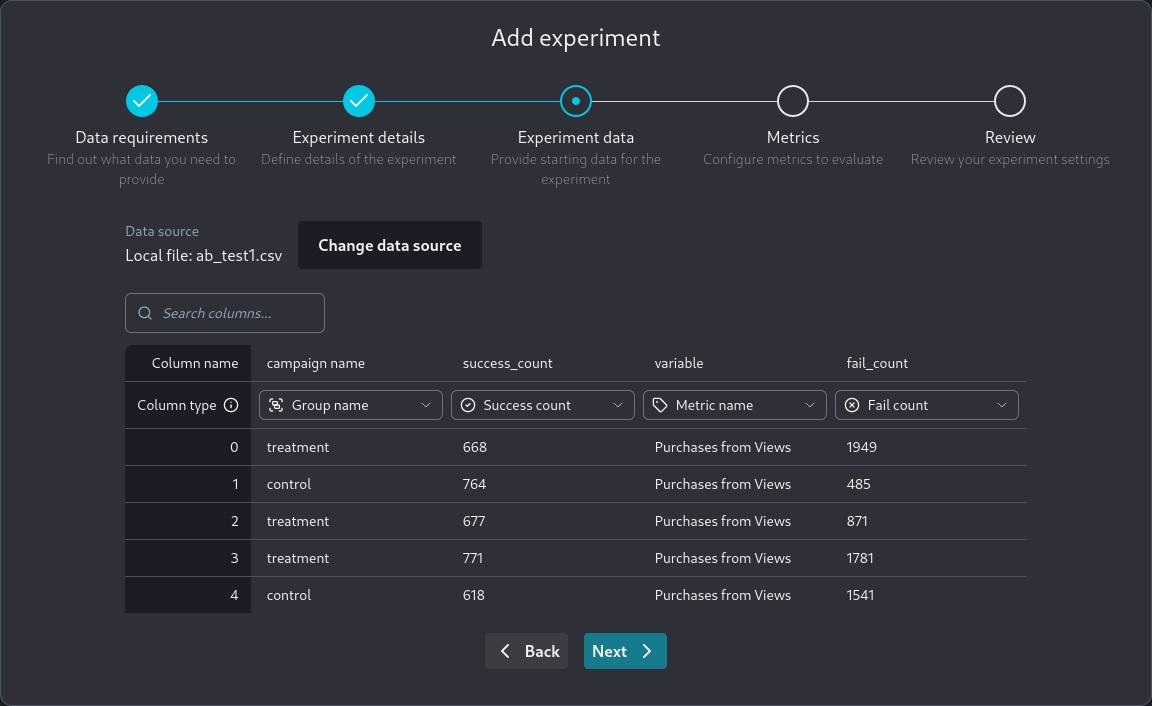Open the Success count column type dropdown
This screenshot has height=706, width=1152.
point(542,405)
